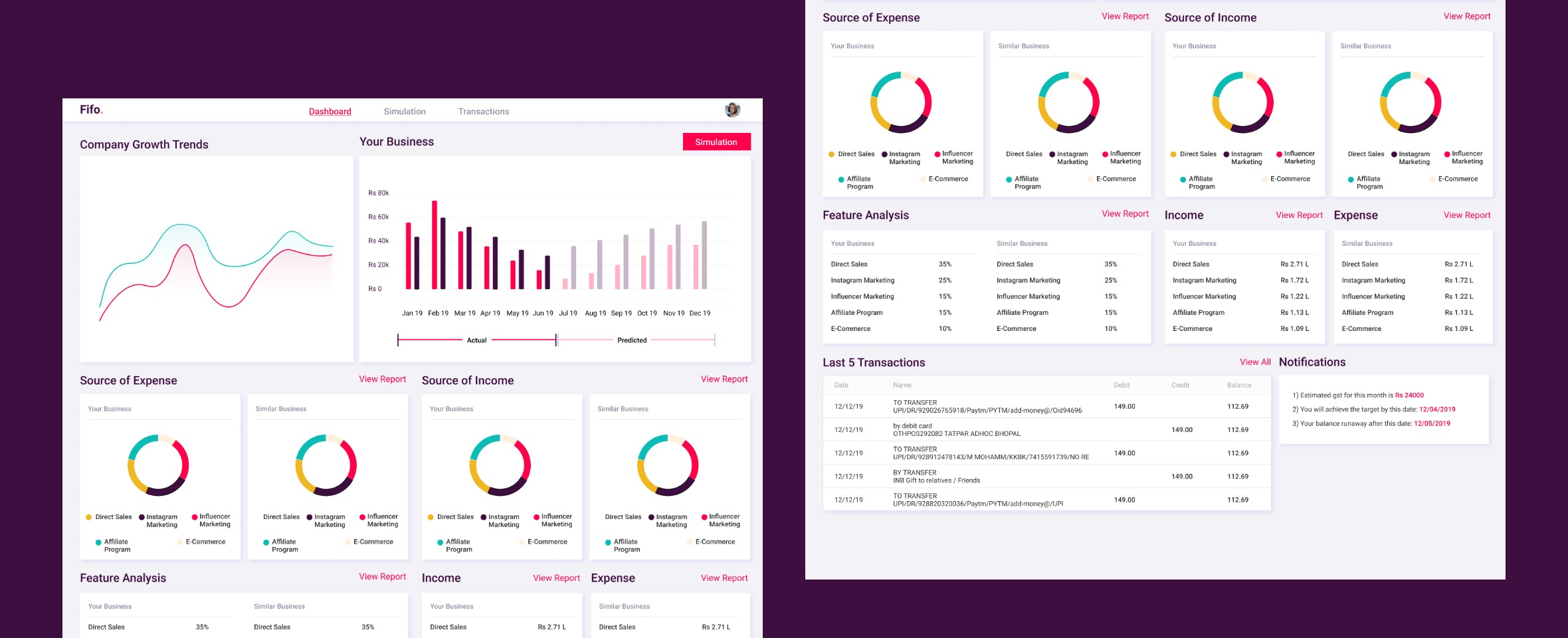Select the TATPAR ADHOC BHOPAL debit card transaction
The height and width of the screenshot is (638, 1568).
point(956,430)
